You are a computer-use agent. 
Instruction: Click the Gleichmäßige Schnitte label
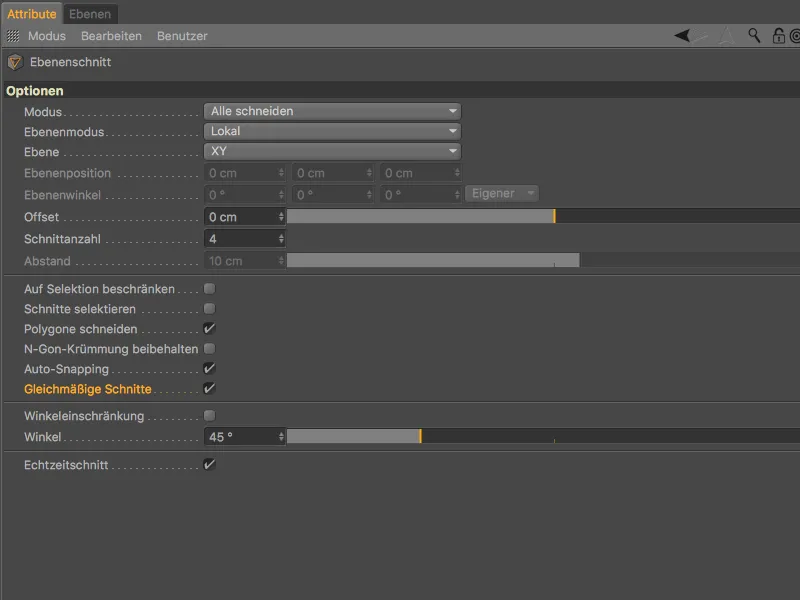[88, 389]
